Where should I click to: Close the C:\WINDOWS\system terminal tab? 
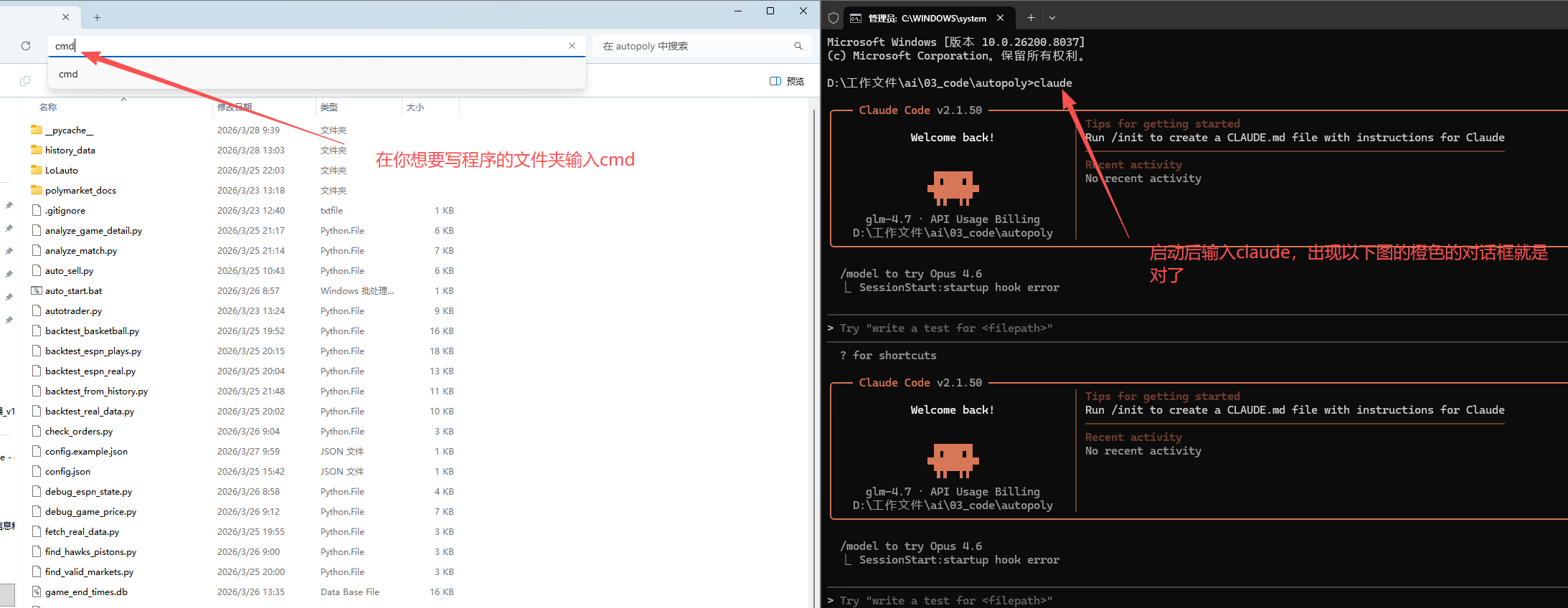[1001, 18]
